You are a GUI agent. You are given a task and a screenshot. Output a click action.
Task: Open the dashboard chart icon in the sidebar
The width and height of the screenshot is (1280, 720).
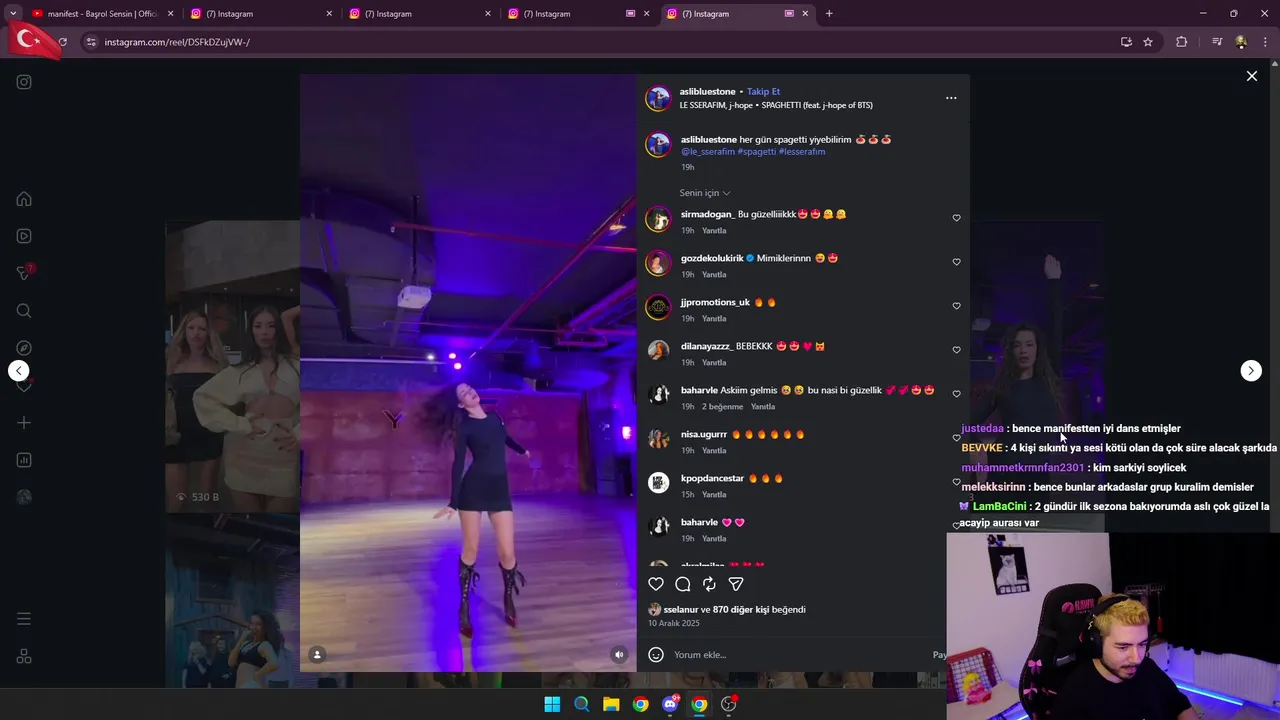(24, 460)
